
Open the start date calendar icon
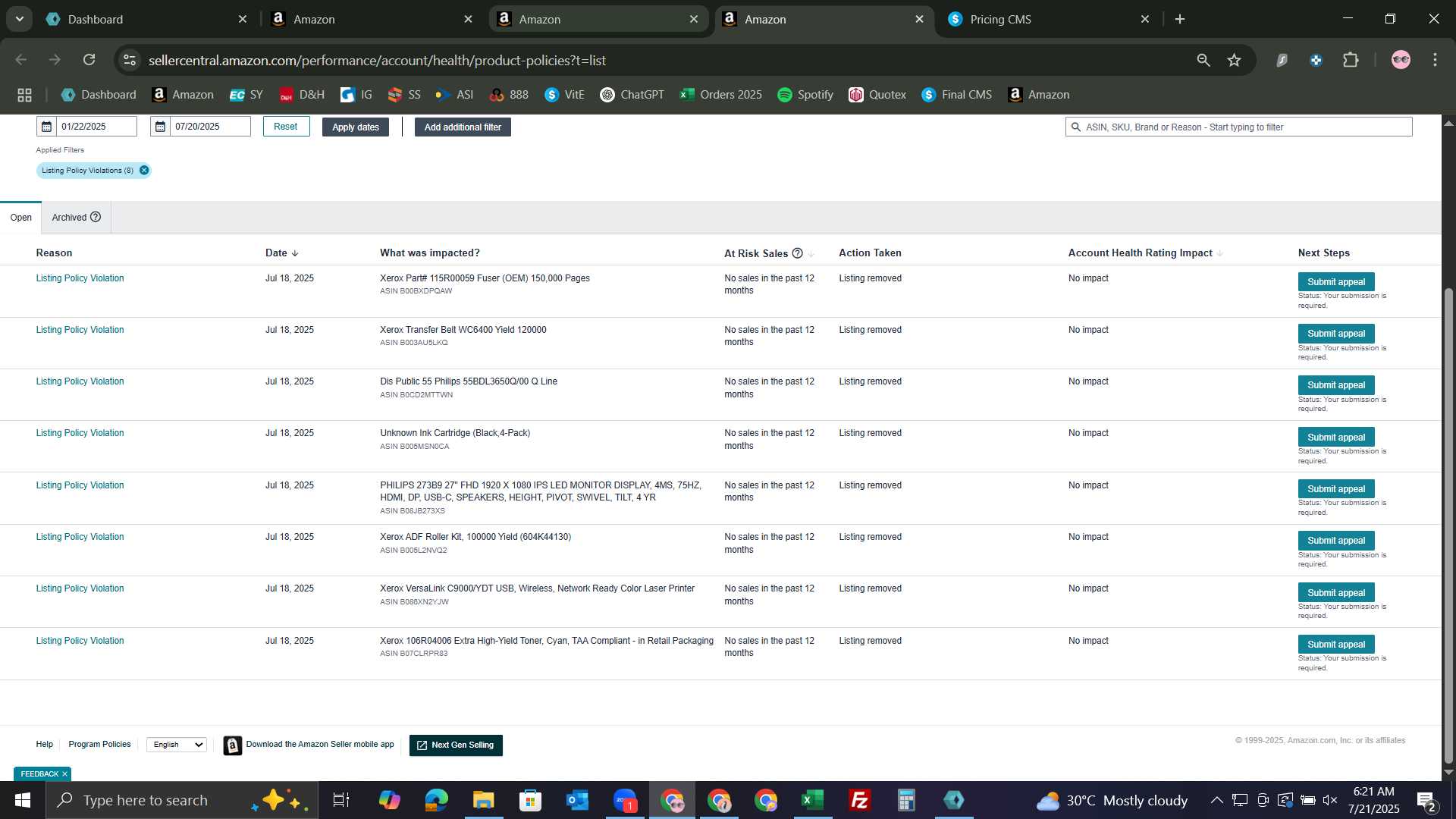[x=46, y=127]
